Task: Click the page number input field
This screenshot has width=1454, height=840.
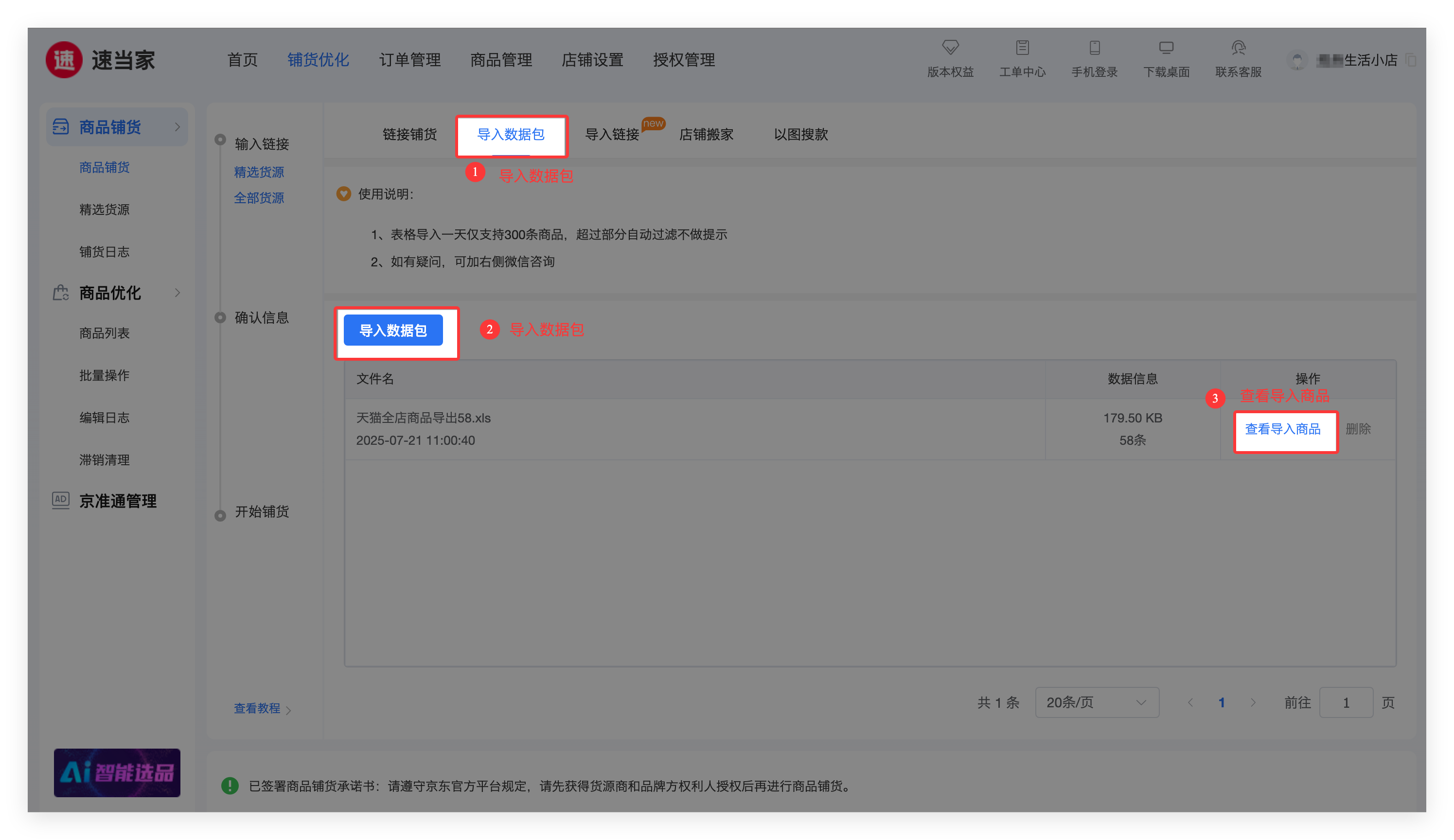Action: [x=1346, y=702]
